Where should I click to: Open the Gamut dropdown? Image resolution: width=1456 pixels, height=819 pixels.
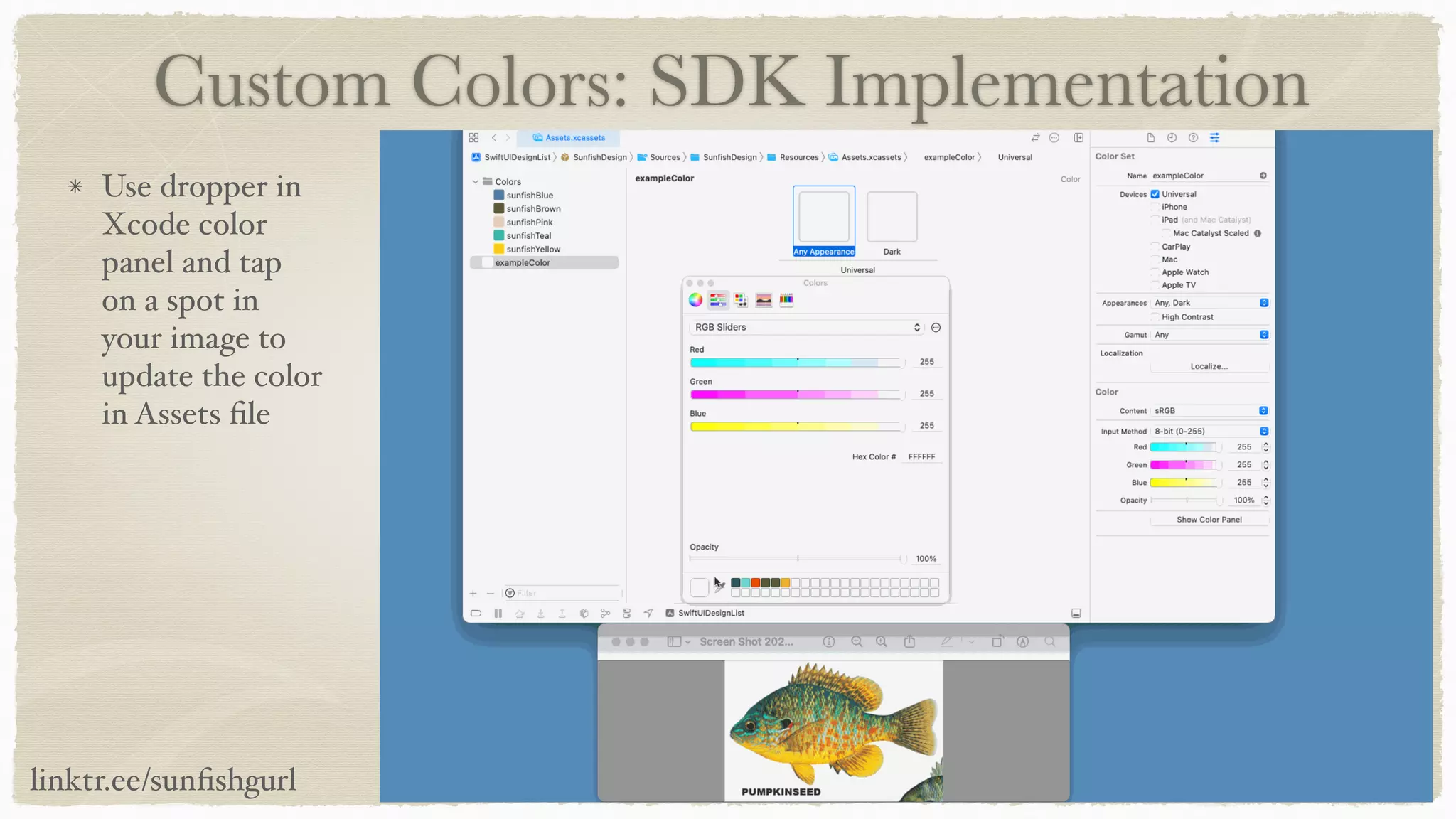point(1210,335)
